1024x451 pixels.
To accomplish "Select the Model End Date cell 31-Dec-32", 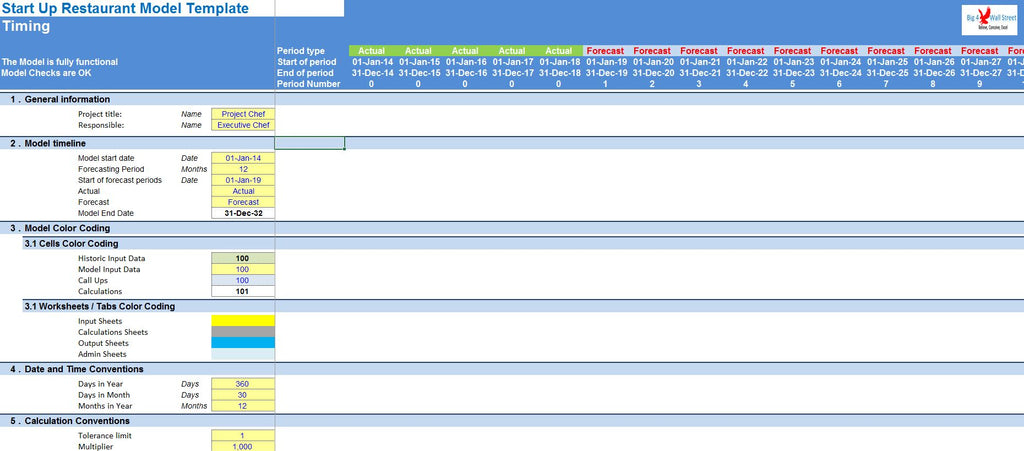I will (x=243, y=213).
